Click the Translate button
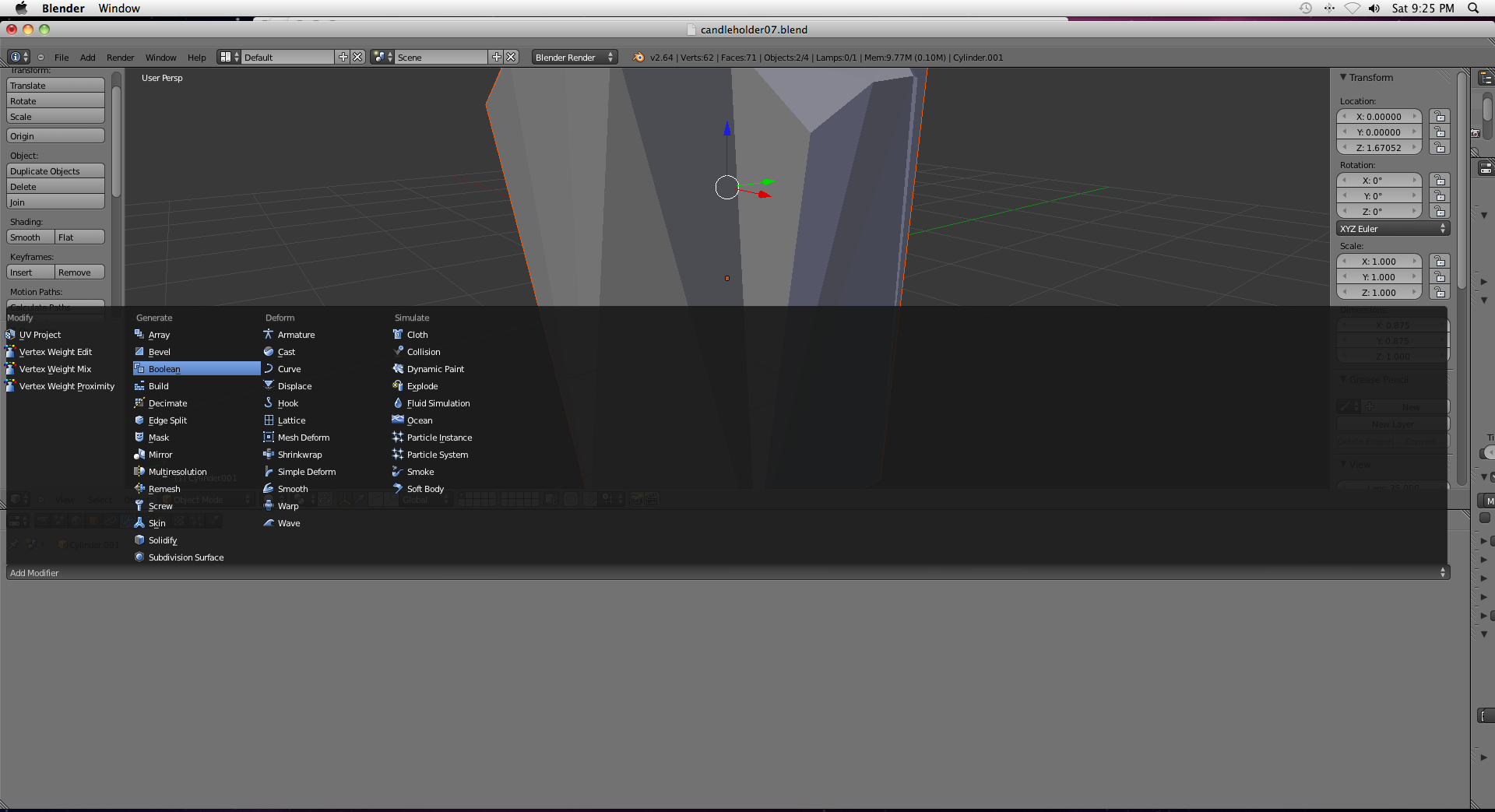The width and height of the screenshot is (1495, 812). 55,86
